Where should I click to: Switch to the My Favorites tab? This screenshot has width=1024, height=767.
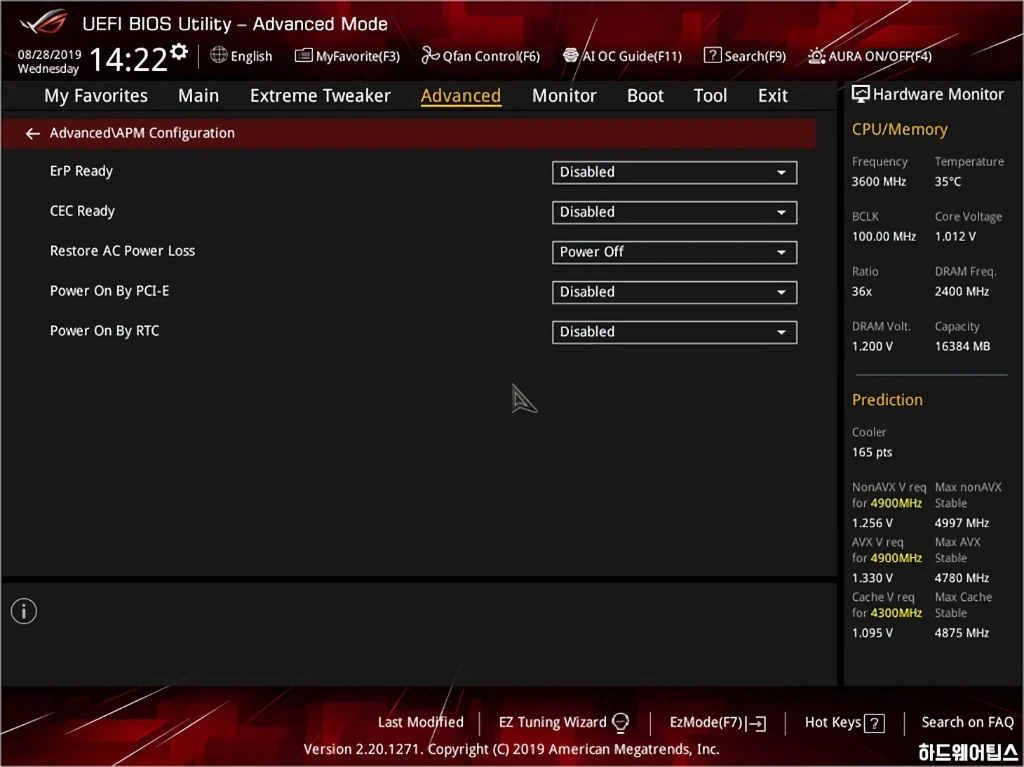[96, 96]
